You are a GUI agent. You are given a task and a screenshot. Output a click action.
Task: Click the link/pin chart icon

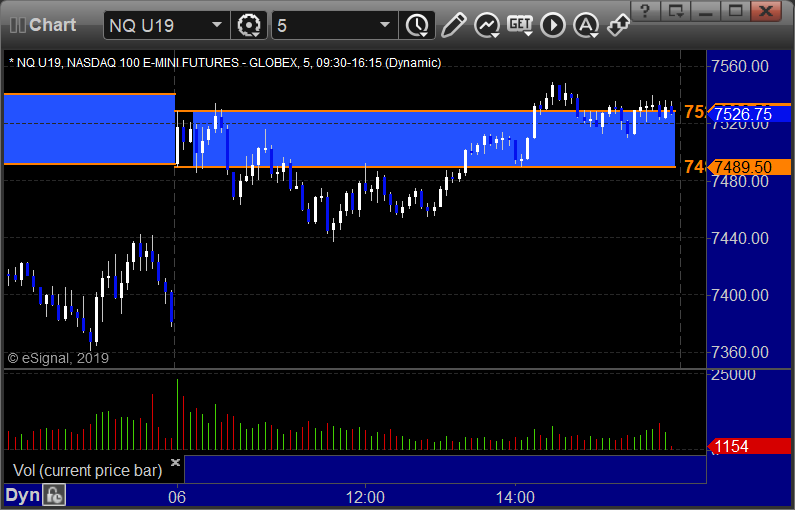click(x=619, y=25)
